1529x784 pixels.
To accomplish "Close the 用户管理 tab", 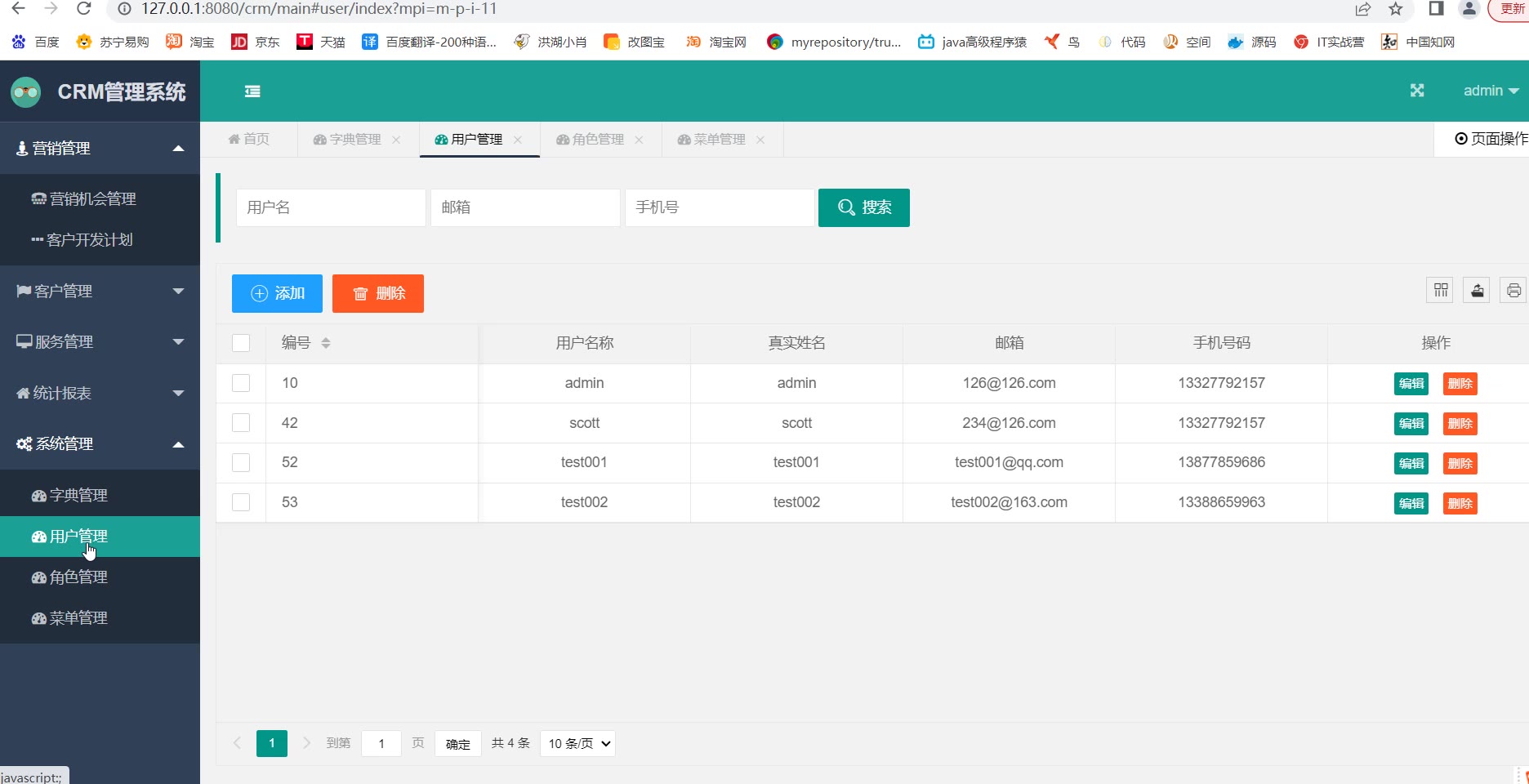I will pos(518,140).
